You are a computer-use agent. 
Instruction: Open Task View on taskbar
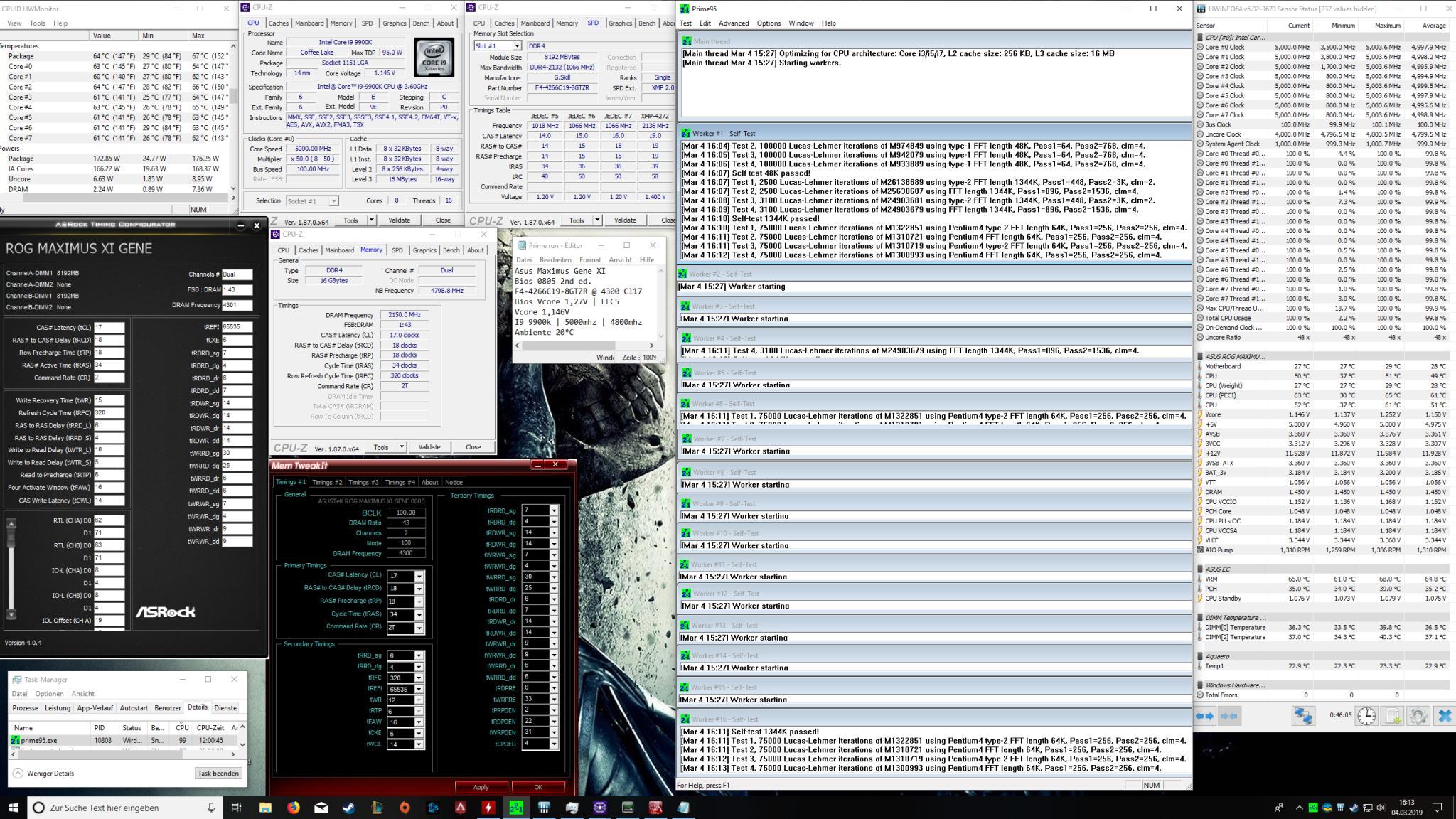237,808
